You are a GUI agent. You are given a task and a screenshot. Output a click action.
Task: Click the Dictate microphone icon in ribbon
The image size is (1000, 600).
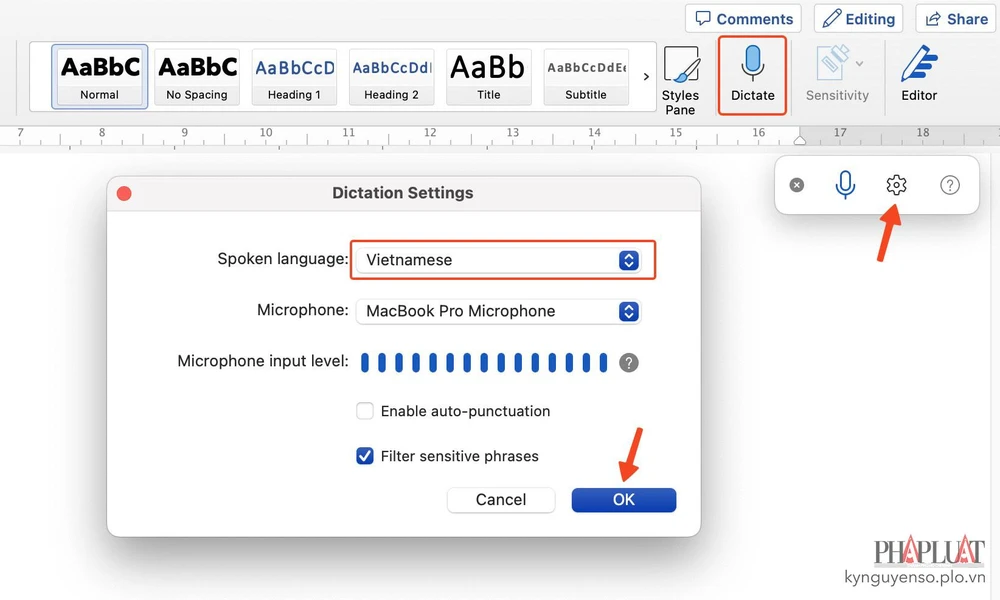point(752,66)
